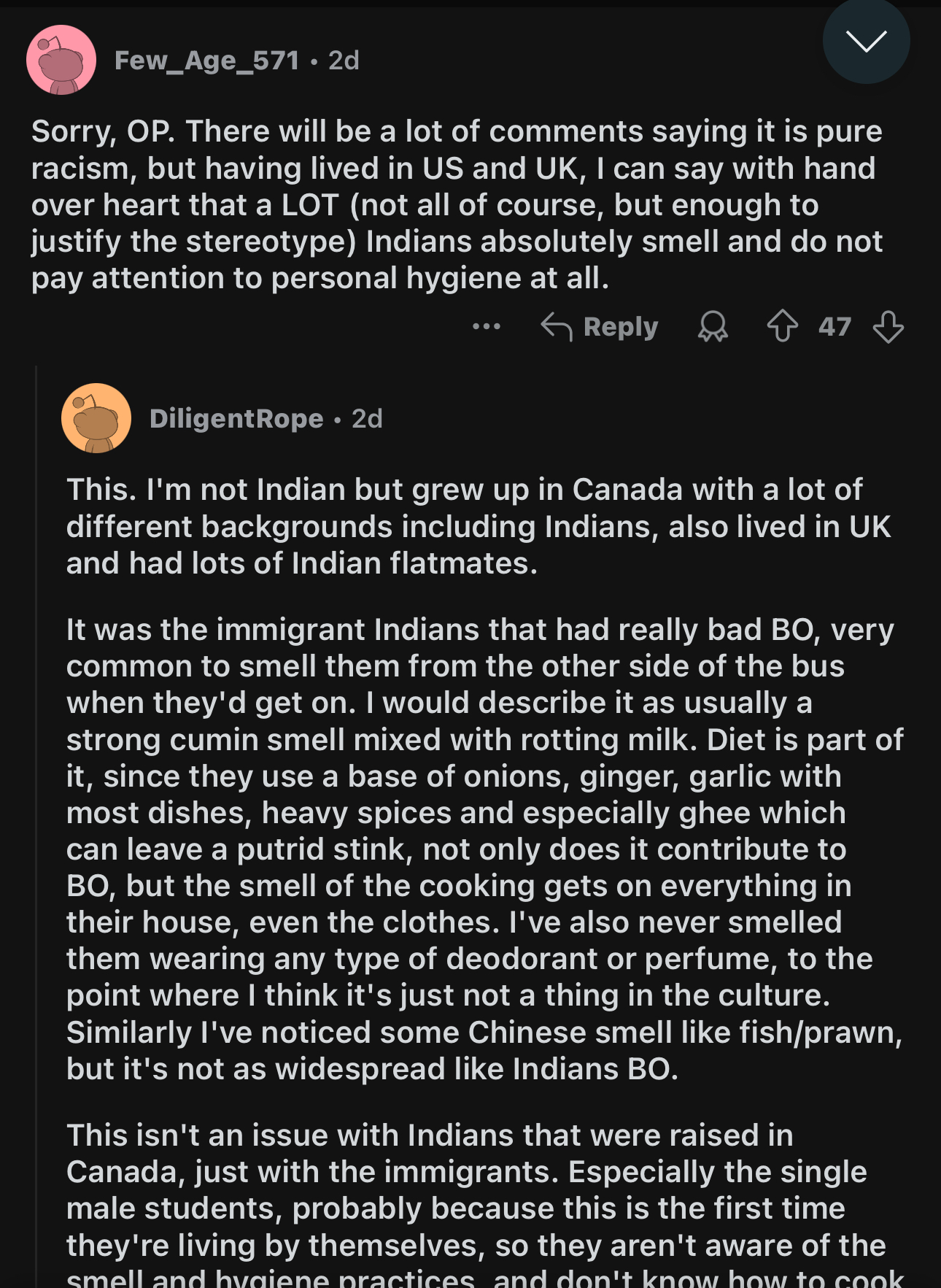Viewport: 941px width, 1288px height.
Task: Give an award with the ribbon icon
Action: [x=713, y=326]
